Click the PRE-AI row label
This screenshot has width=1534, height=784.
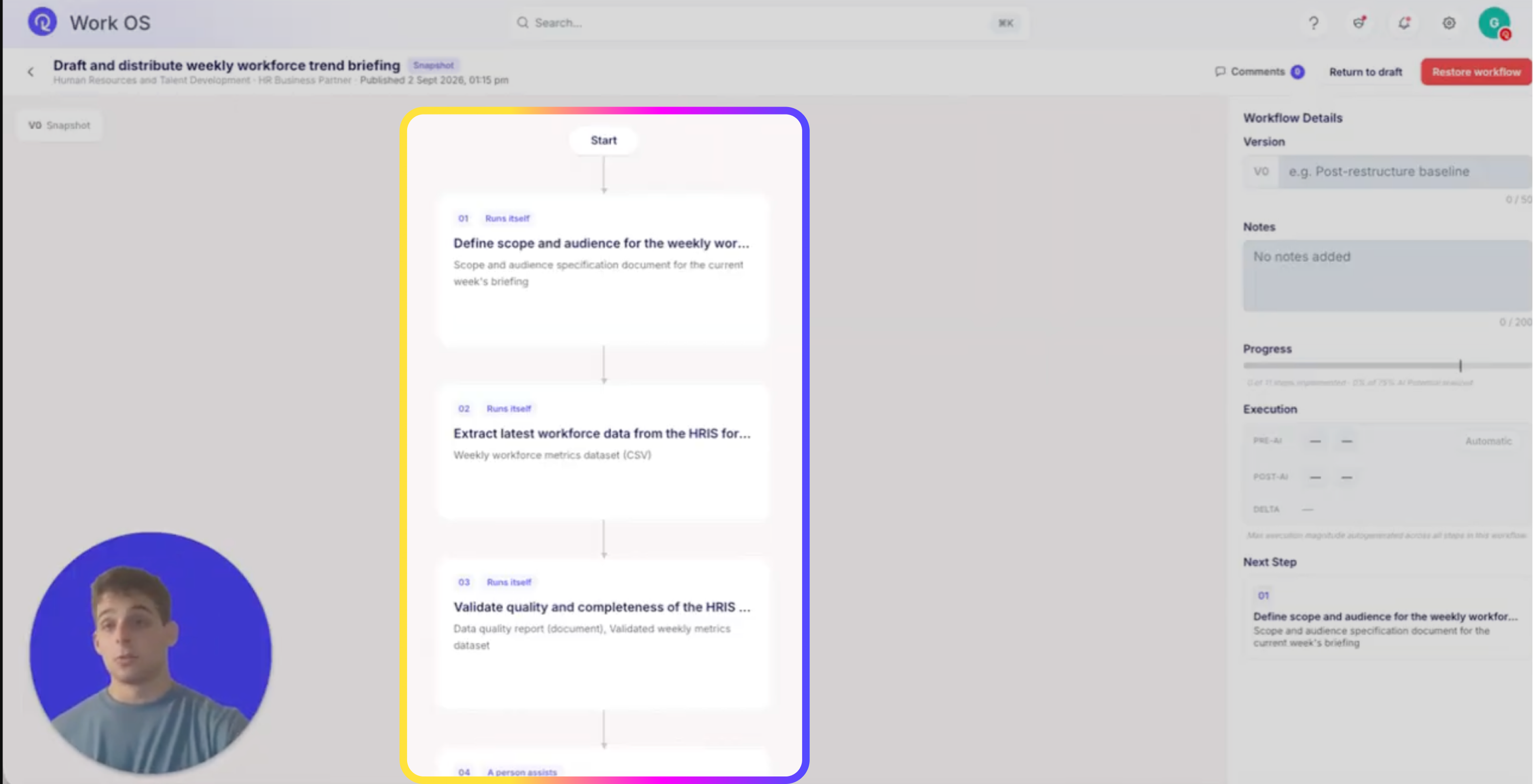(1267, 441)
